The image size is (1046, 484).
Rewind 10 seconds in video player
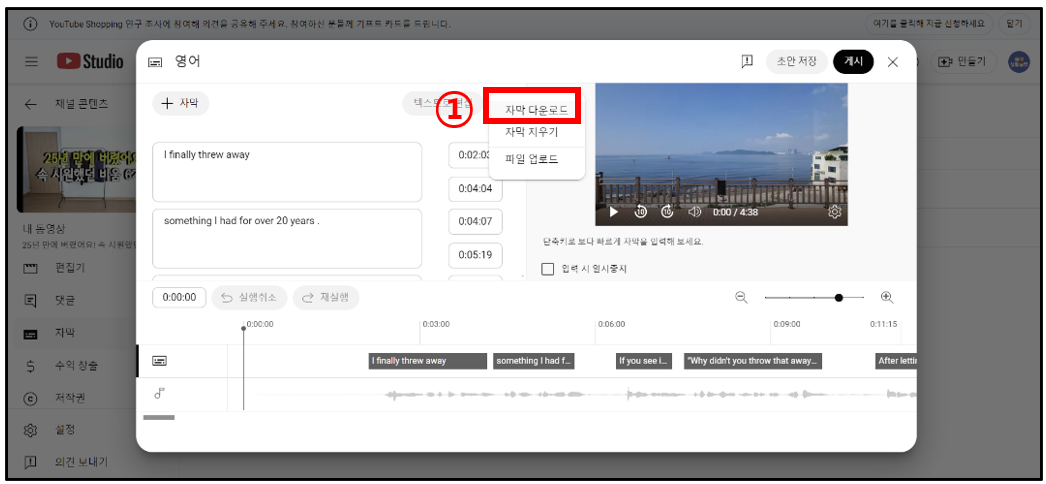pyautogui.click(x=640, y=212)
